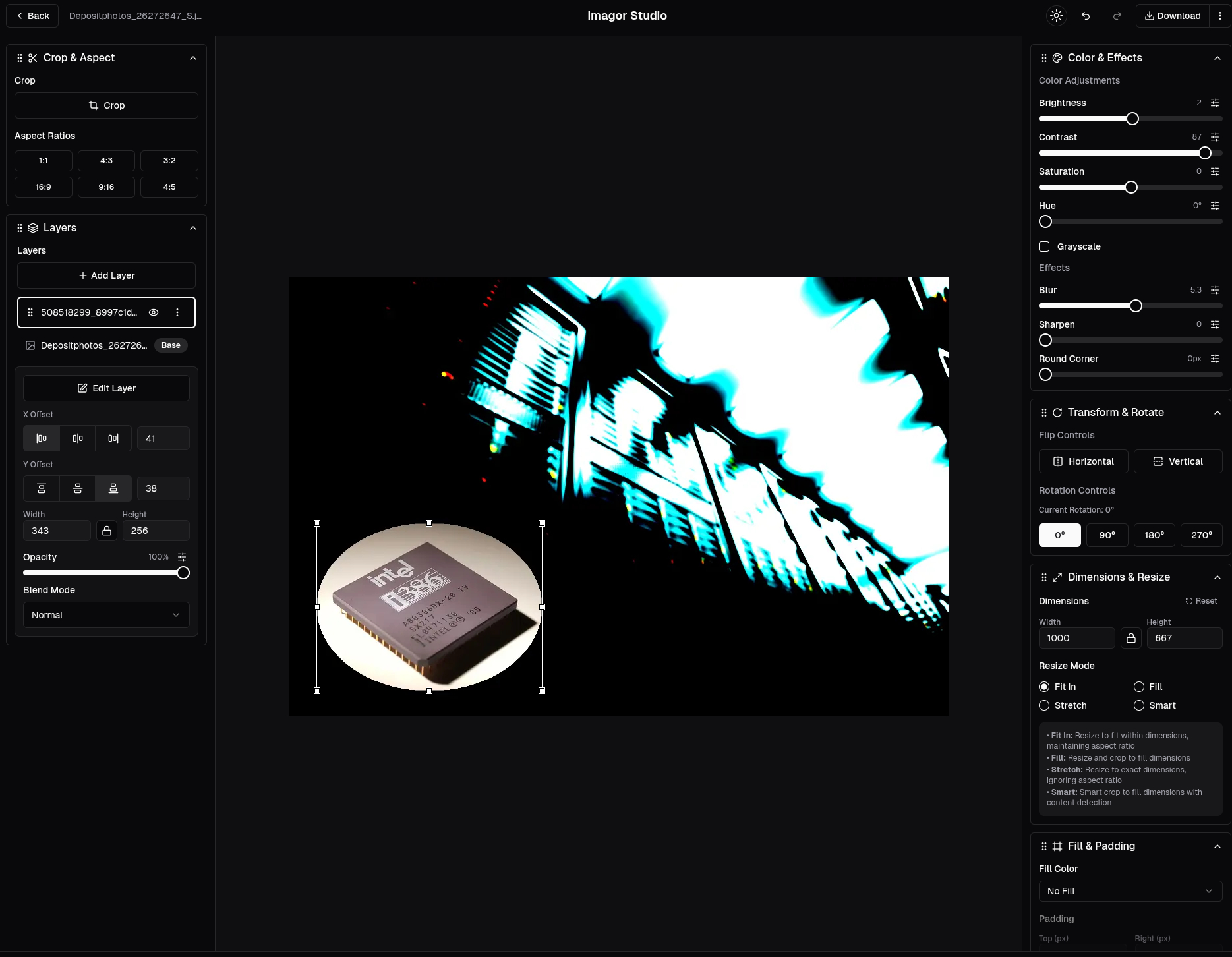The height and width of the screenshot is (957, 1232).
Task: Click the Dimensions Width input field
Action: tap(1076, 638)
